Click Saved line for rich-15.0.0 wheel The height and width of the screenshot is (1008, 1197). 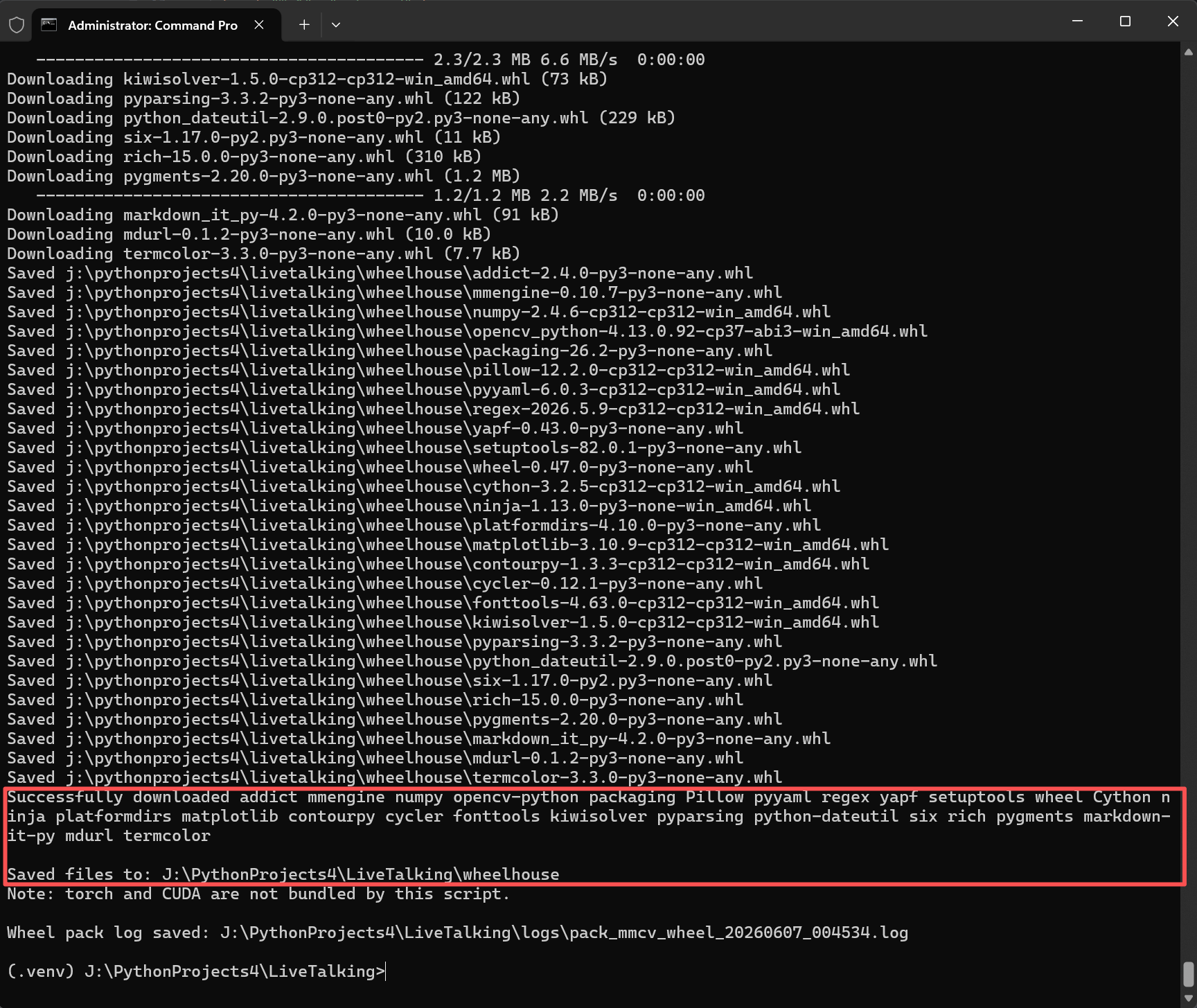[375, 700]
